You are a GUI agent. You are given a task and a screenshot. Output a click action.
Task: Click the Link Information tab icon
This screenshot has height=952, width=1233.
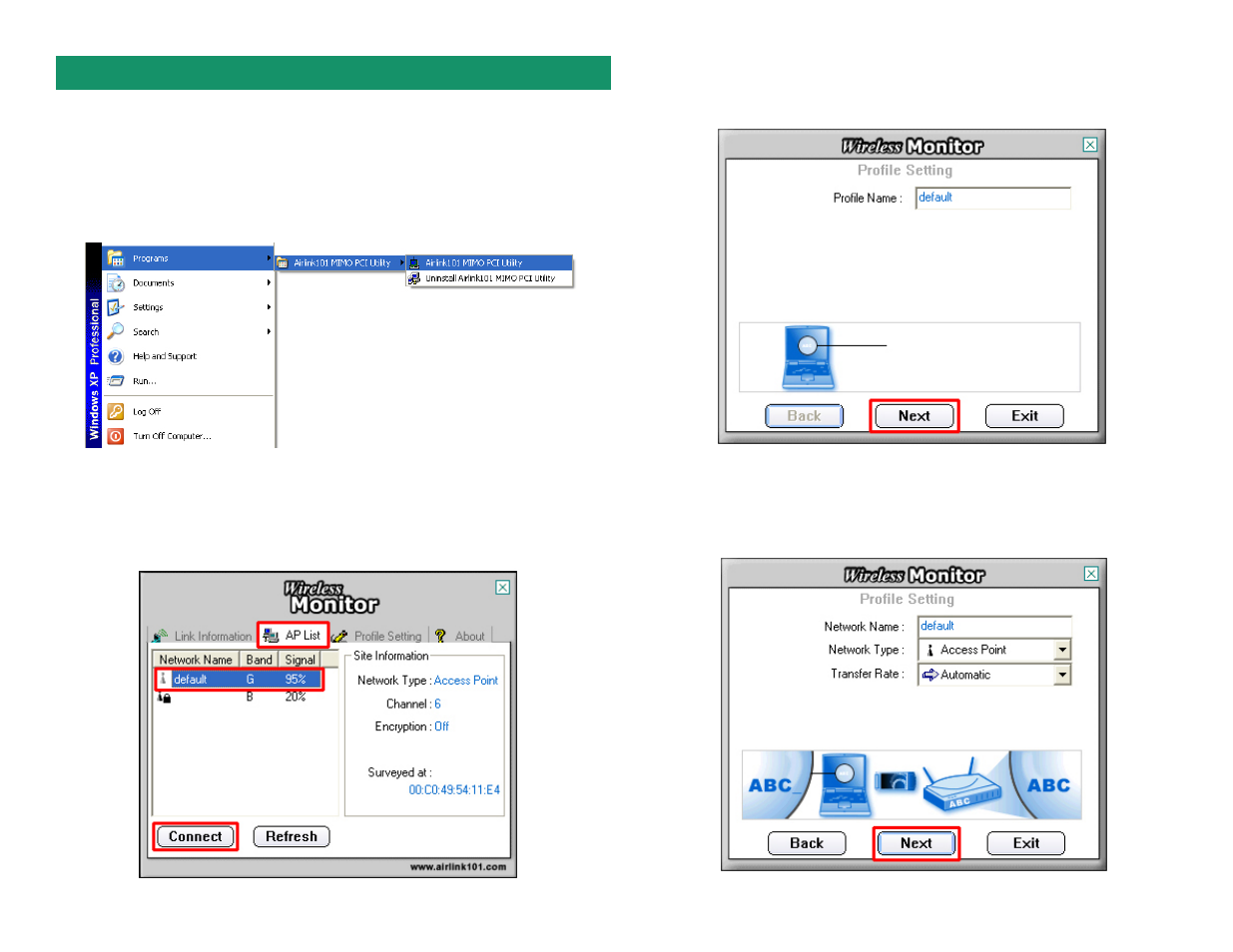pos(161,636)
